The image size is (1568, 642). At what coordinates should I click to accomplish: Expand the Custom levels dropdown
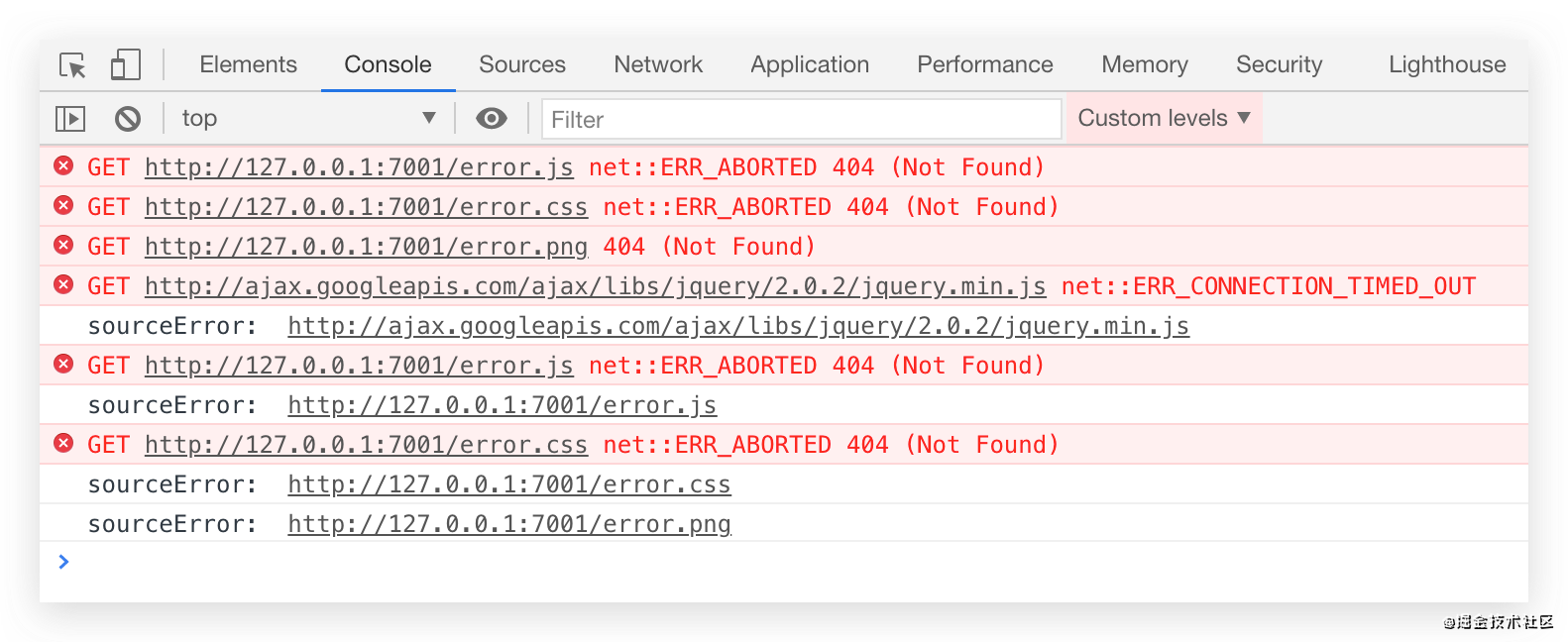[x=1164, y=118]
